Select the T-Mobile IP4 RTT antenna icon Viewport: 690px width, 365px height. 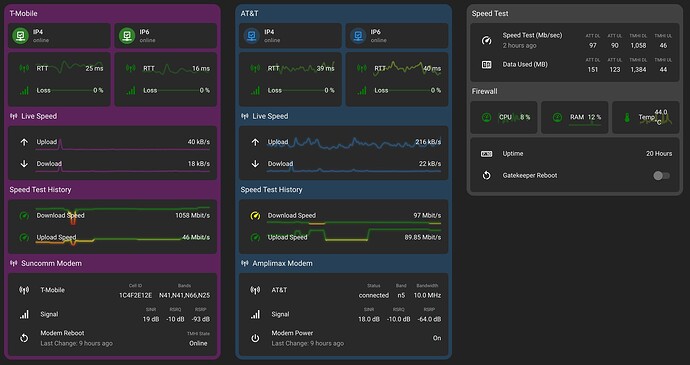tap(24, 68)
